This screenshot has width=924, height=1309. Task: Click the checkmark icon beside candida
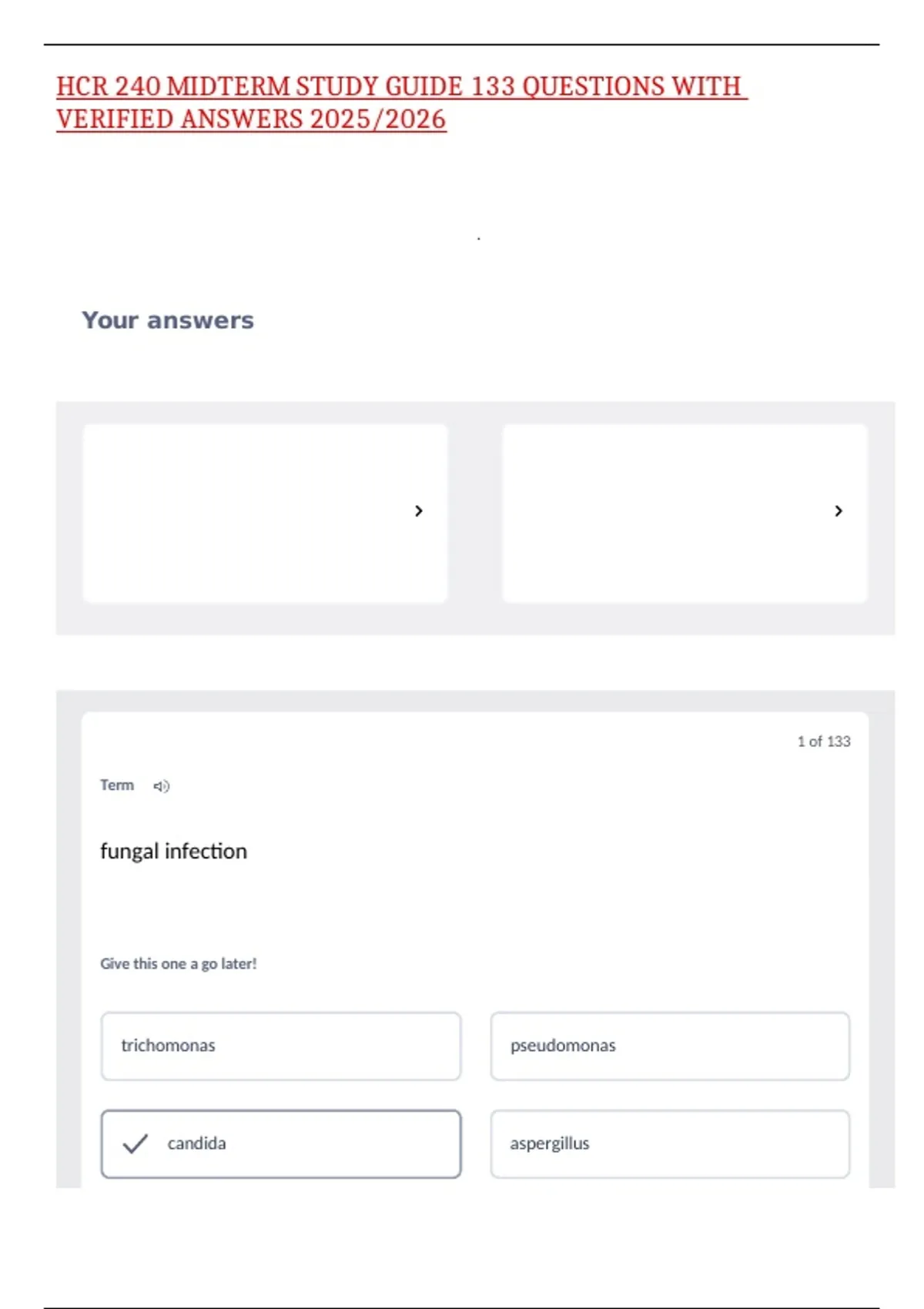tap(136, 1143)
